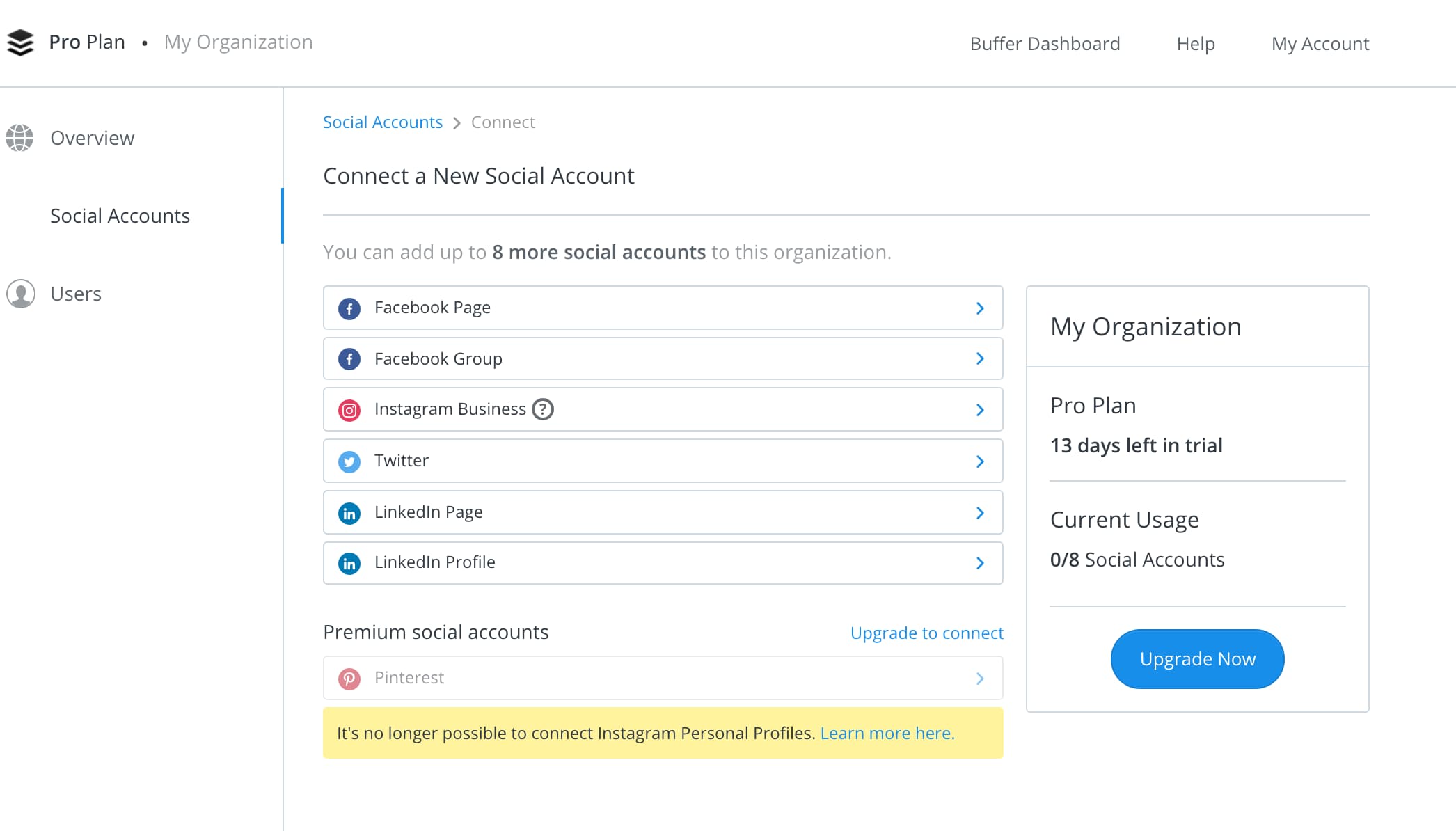This screenshot has width=1456, height=831.
Task: Click the Buffer stacked-layers logo icon
Action: 20,42
